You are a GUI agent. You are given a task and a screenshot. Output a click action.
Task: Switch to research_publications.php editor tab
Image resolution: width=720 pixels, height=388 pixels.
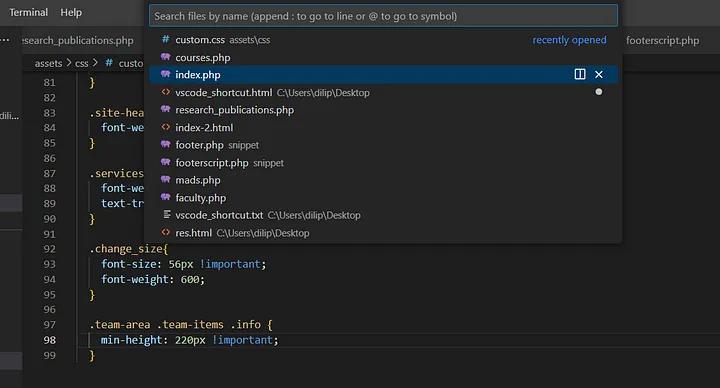click(78, 40)
